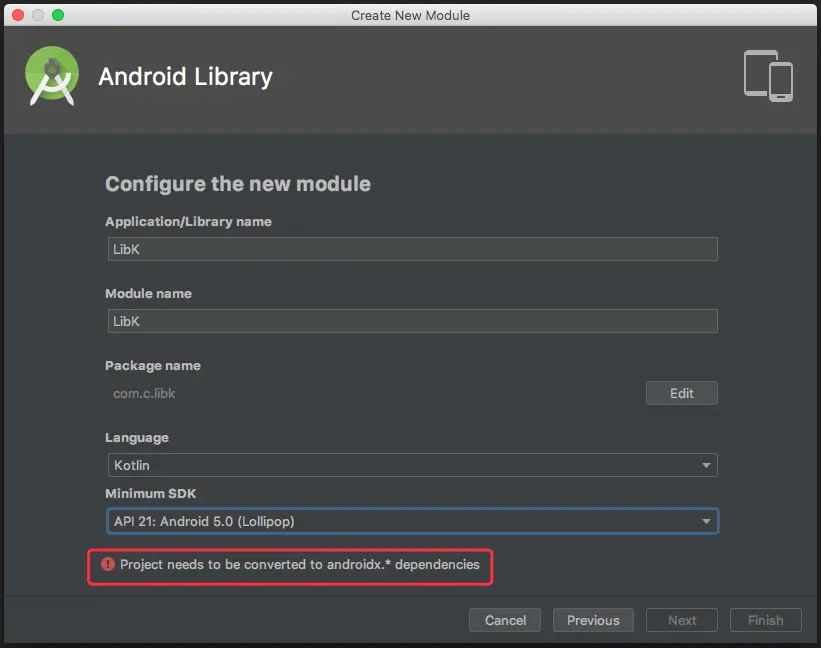821x648 pixels.
Task: Click the 'Create New Module' window title
Action: tap(410, 15)
